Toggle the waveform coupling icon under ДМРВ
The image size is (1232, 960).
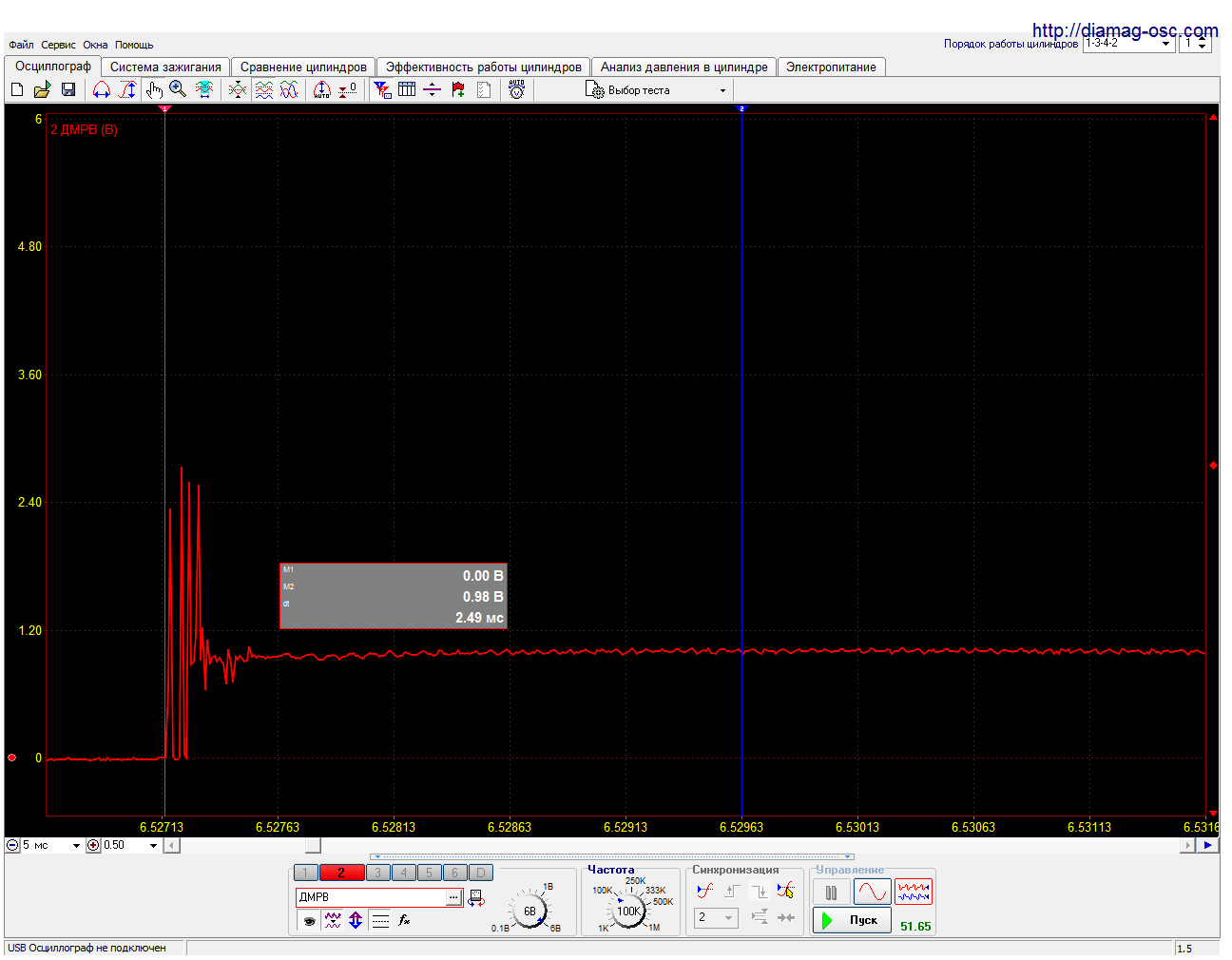333,920
